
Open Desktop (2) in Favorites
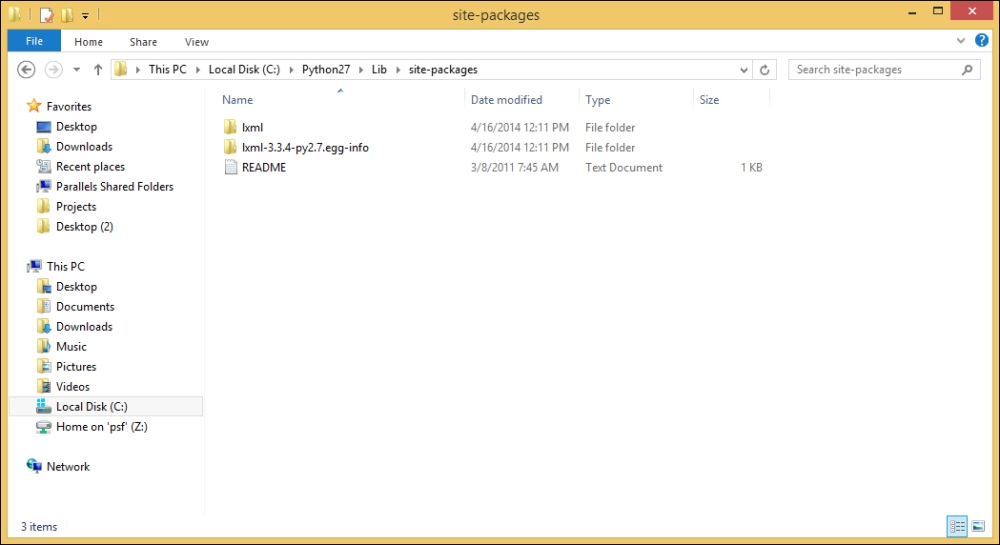pos(84,226)
